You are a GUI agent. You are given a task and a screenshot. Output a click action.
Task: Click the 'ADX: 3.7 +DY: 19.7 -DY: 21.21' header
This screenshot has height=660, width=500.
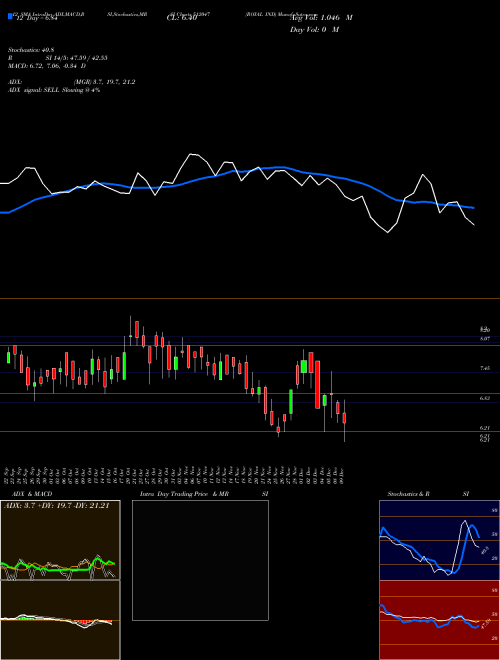pyautogui.click(x=56, y=505)
